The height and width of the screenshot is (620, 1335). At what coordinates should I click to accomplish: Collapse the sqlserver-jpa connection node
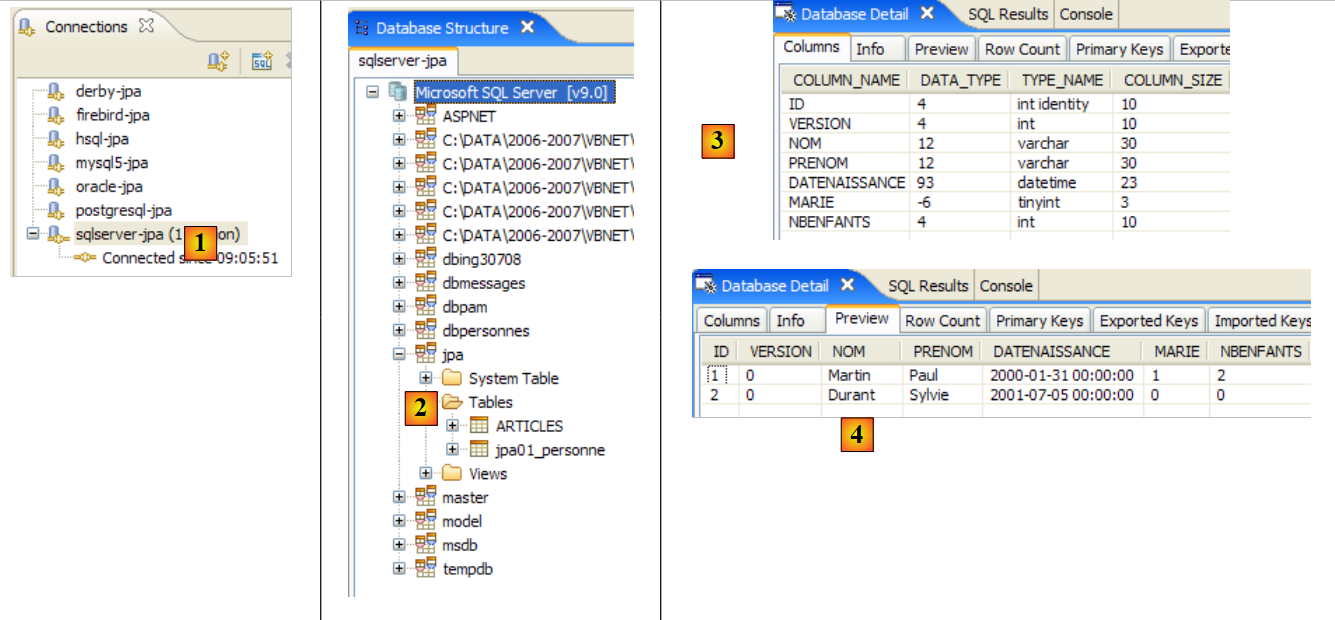pyautogui.click(x=32, y=234)
